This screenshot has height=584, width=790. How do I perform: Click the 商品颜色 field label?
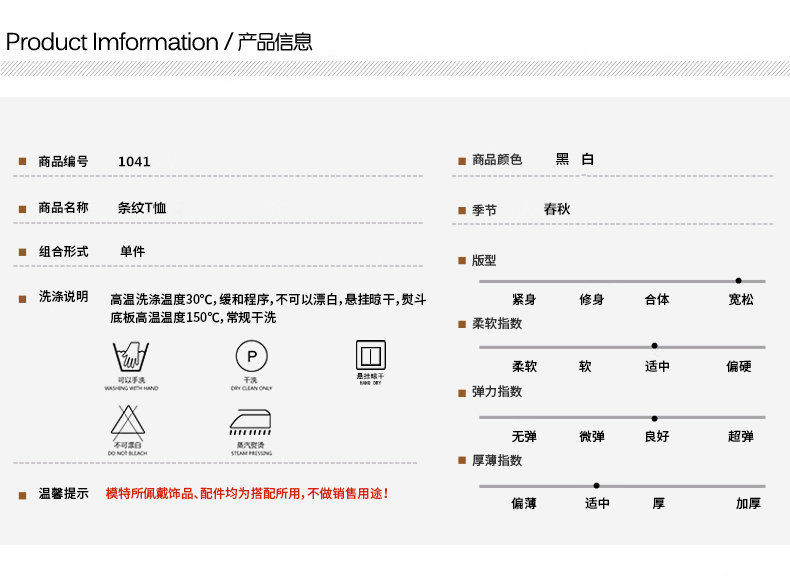pos(497,159)
